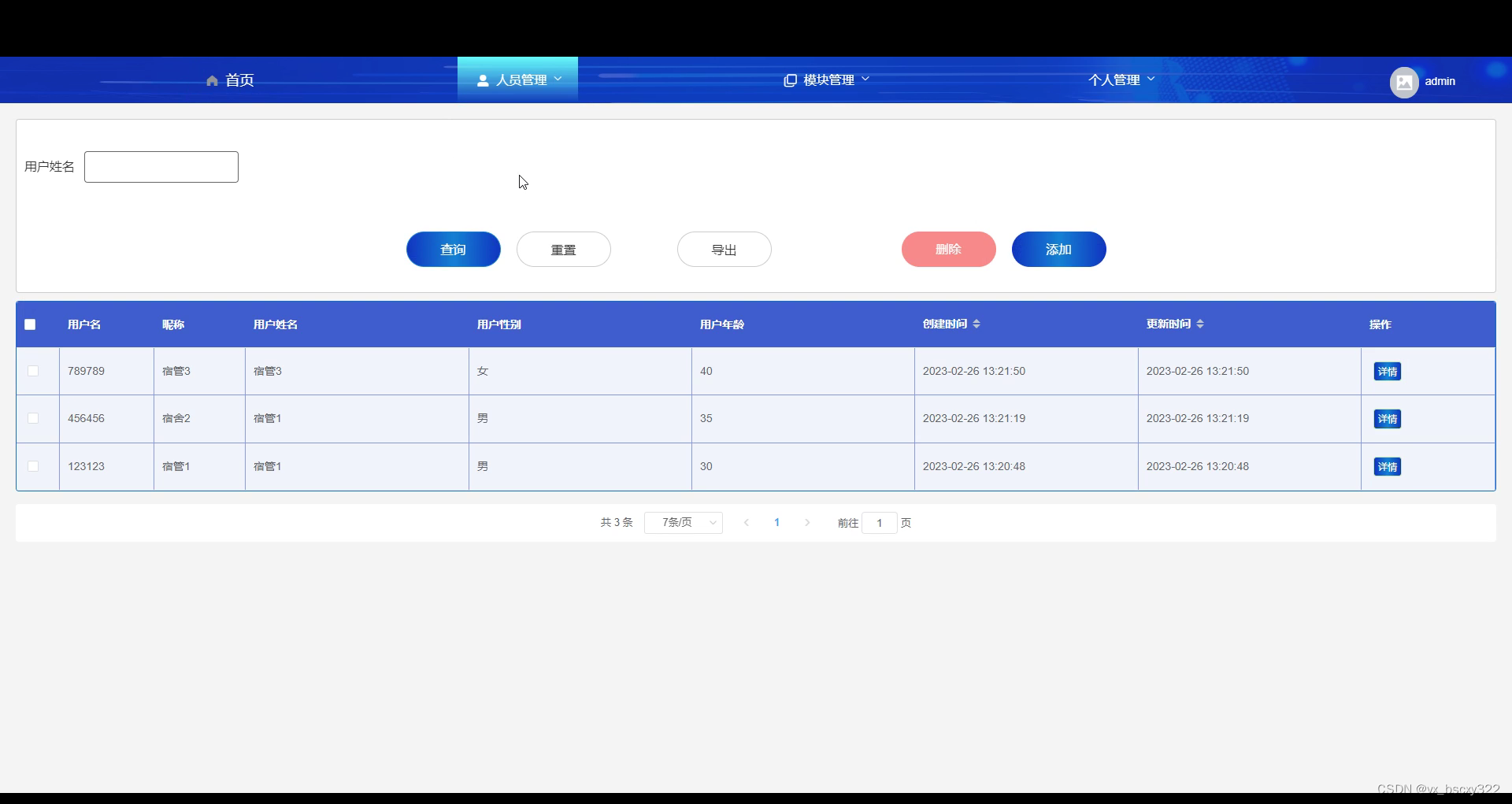Viewport: 1512px width, 804px height.
Task: Open the 7条/页 page size dropdown
Action: tap(684, 522)
